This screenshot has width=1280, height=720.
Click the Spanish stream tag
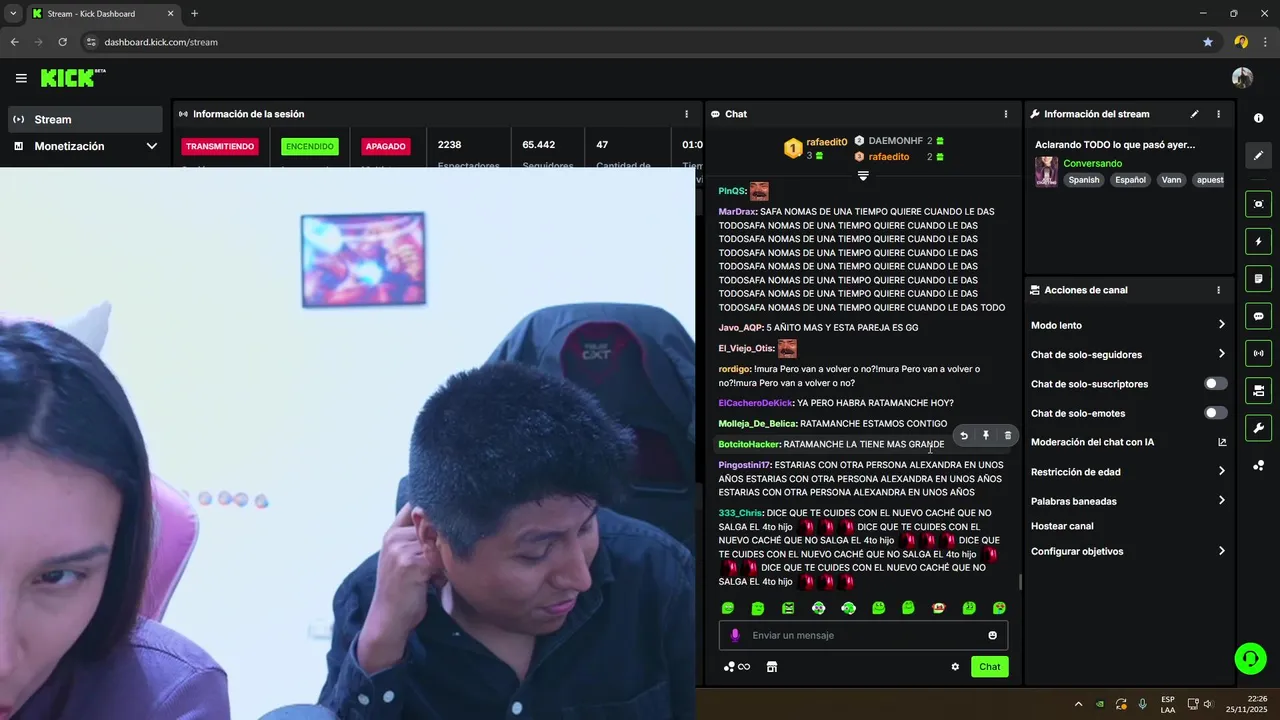point(1083,180)
